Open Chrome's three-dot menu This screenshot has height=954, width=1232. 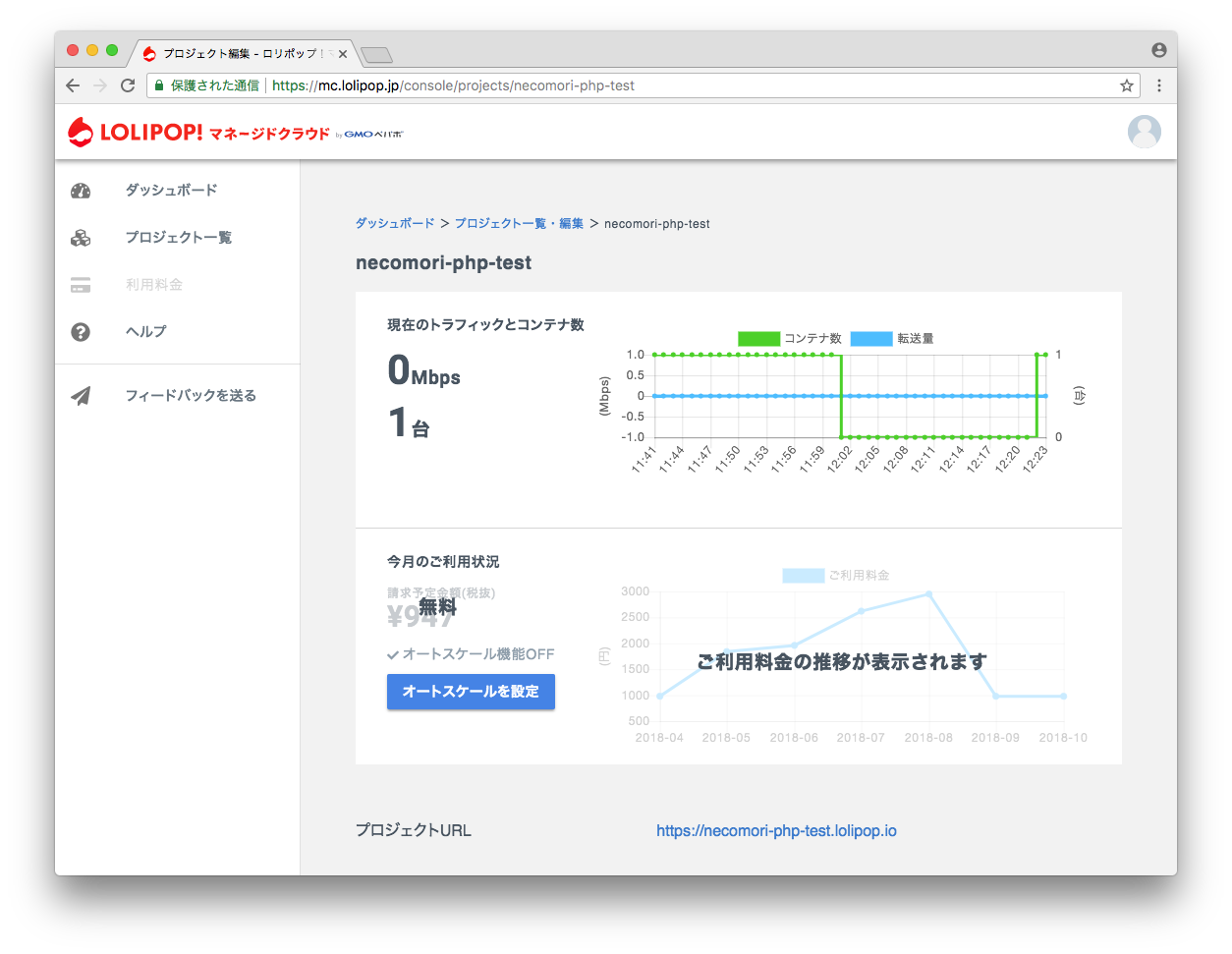pyautogui.click(x=1159, y=85)
